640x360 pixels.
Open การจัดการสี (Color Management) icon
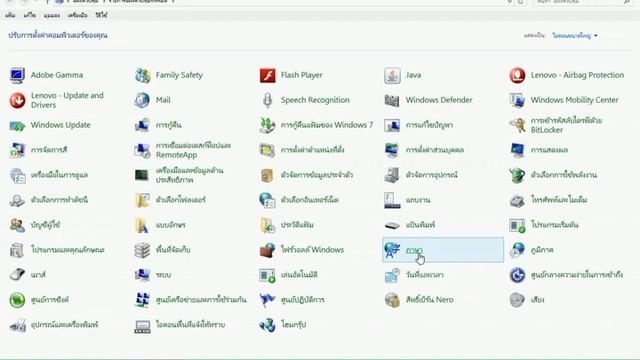[x=17, y=150]
